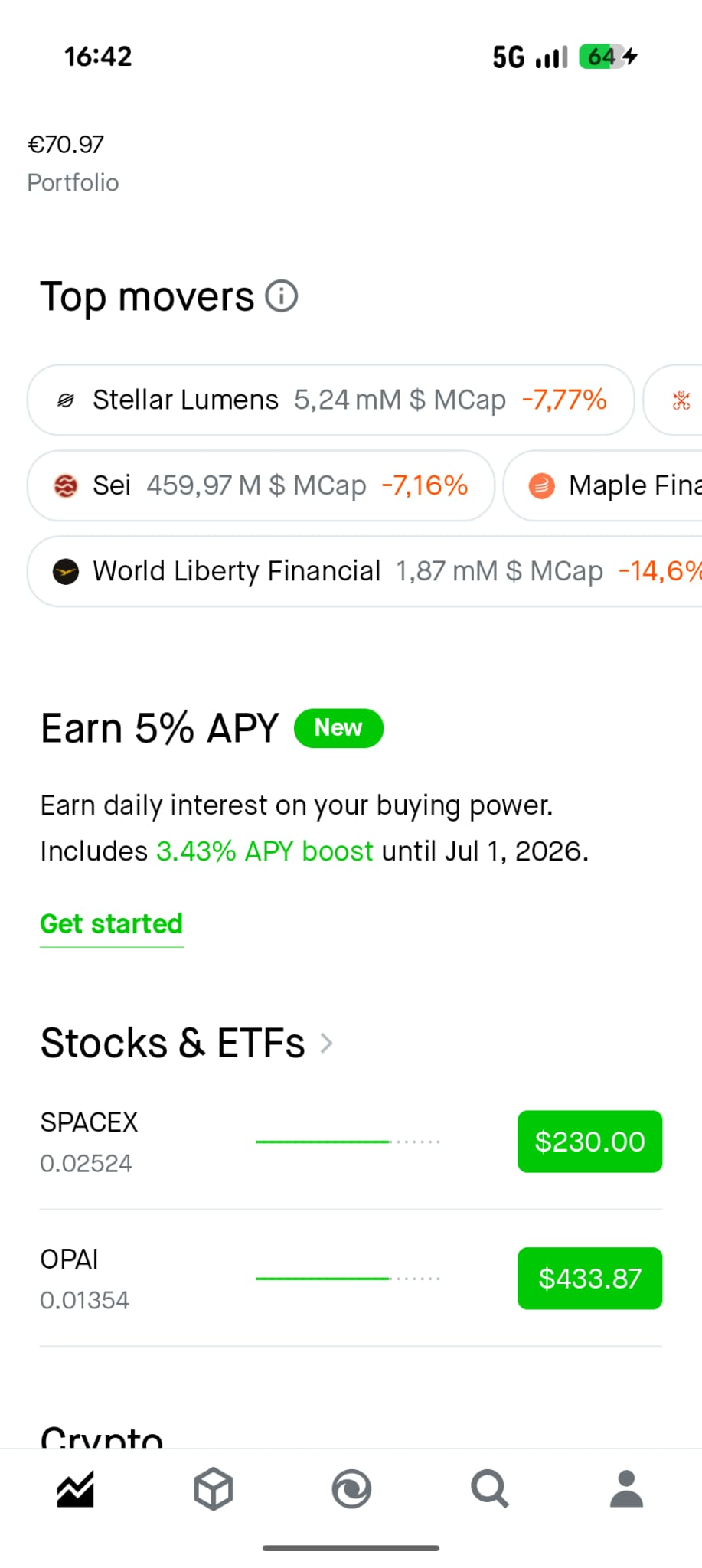
Task: Open the SPACEX stock row
Action: 351,1142
